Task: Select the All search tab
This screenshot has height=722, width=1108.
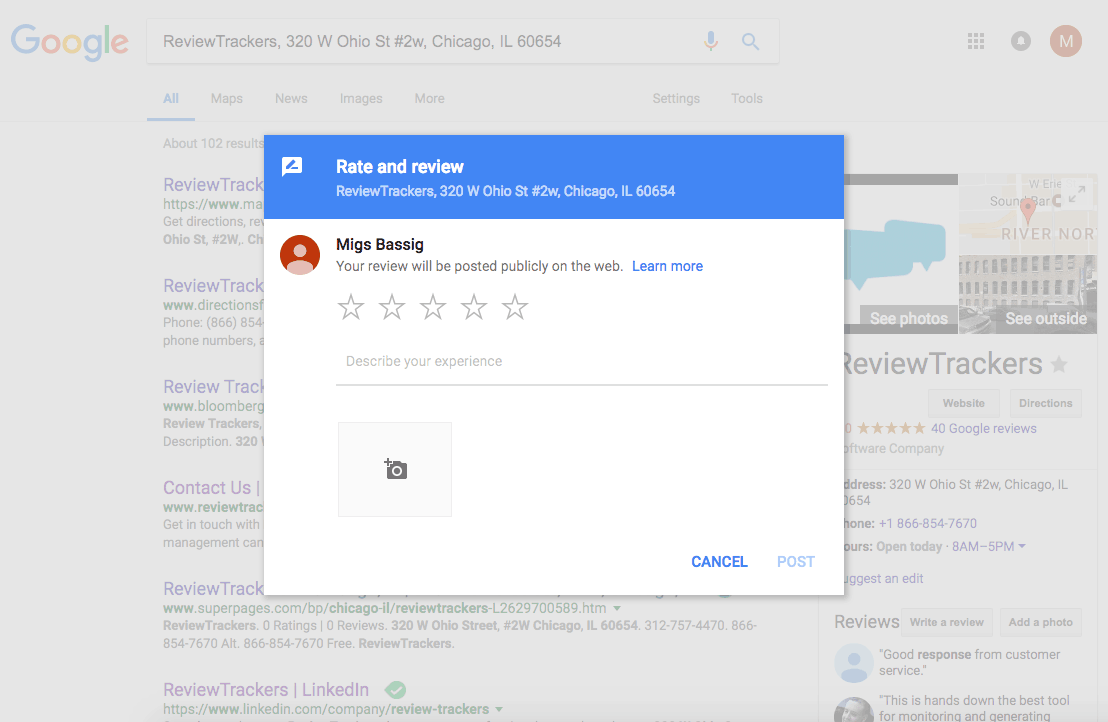Action: tap(171, 99)
